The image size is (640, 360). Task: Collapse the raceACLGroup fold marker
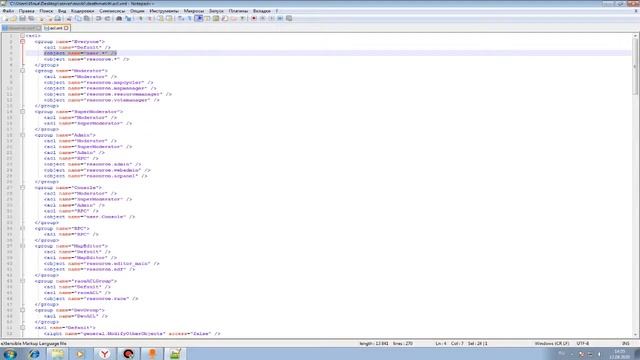click(x=22, y=281)
